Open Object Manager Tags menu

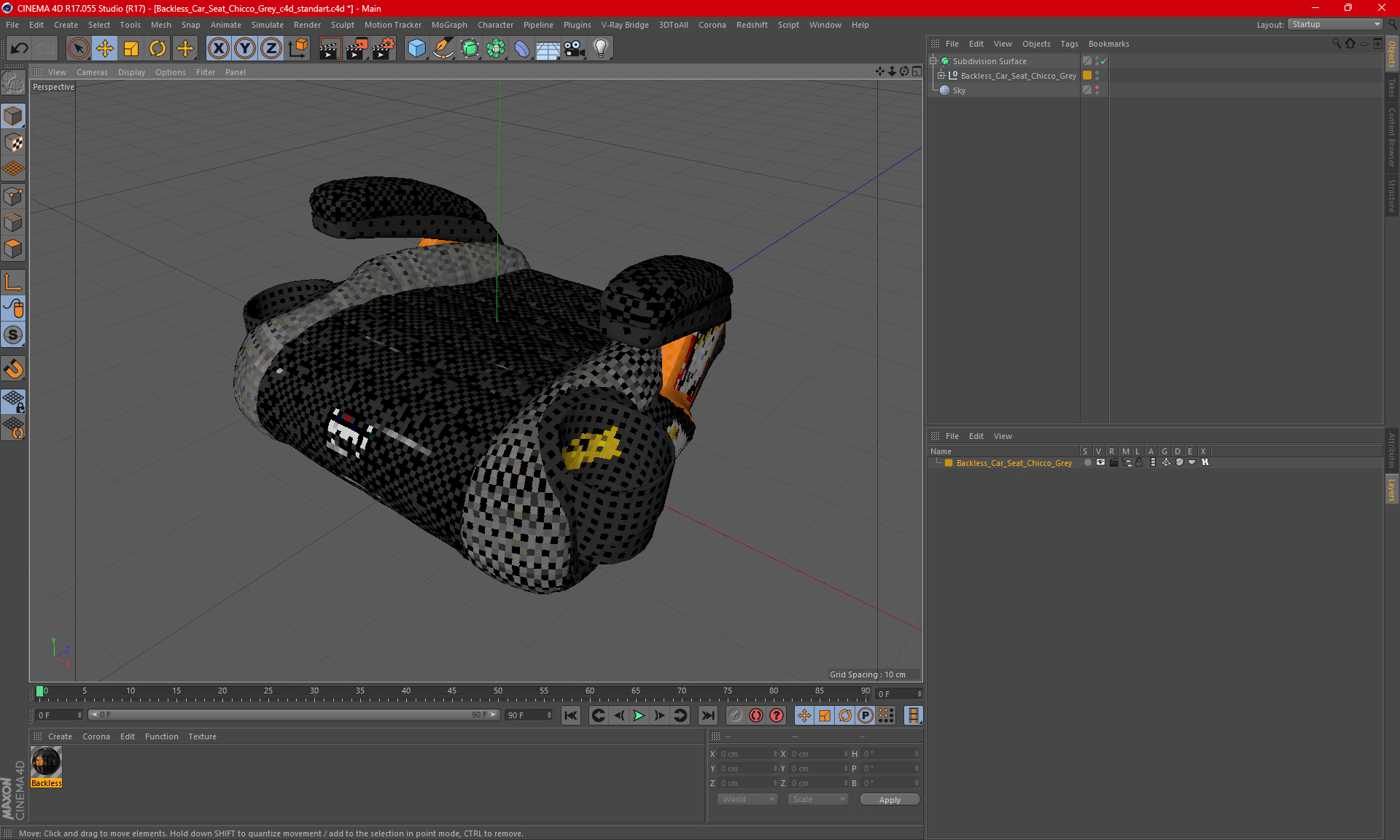coord(1069,44)
